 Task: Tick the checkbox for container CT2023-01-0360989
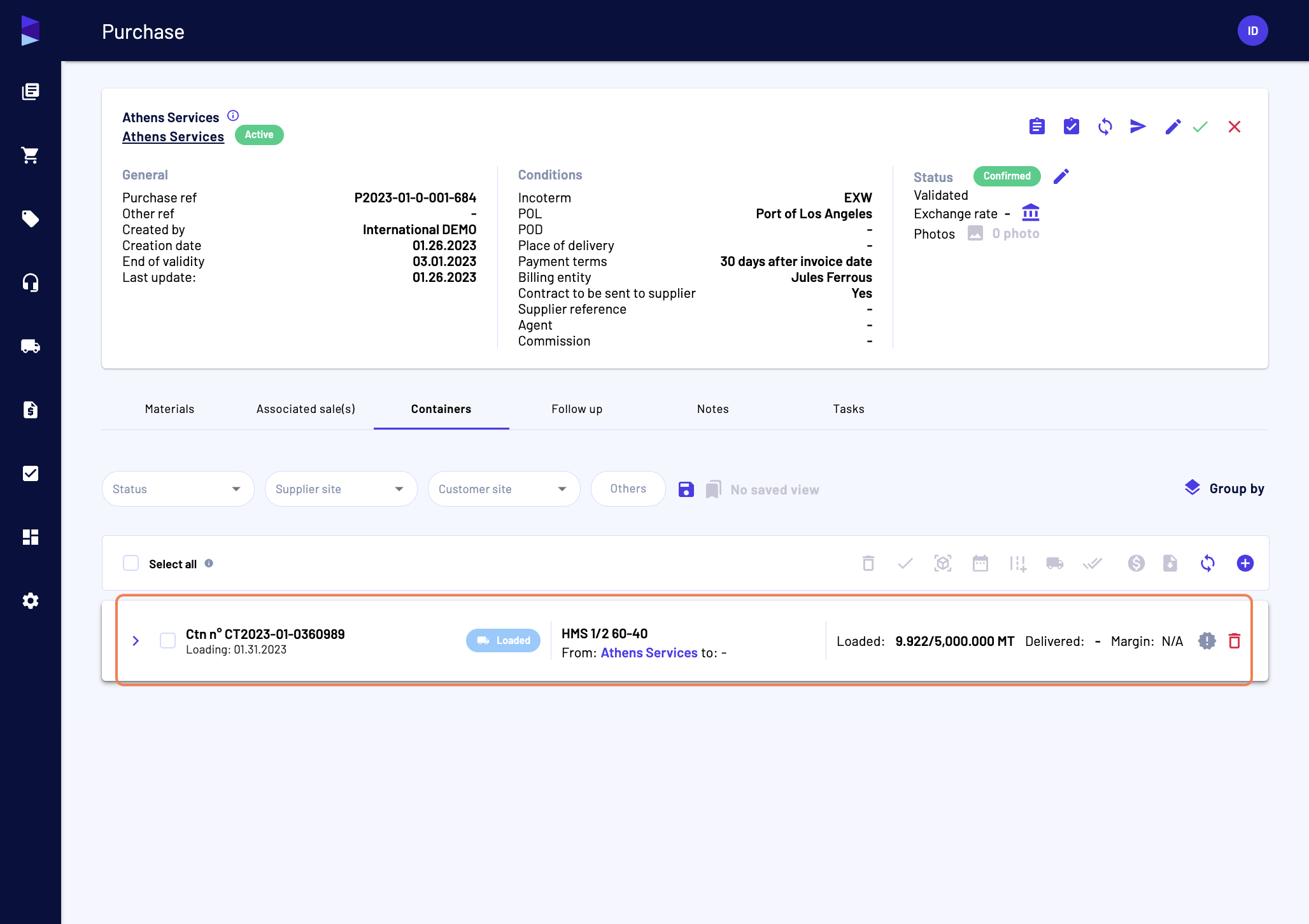click(167, 641)
